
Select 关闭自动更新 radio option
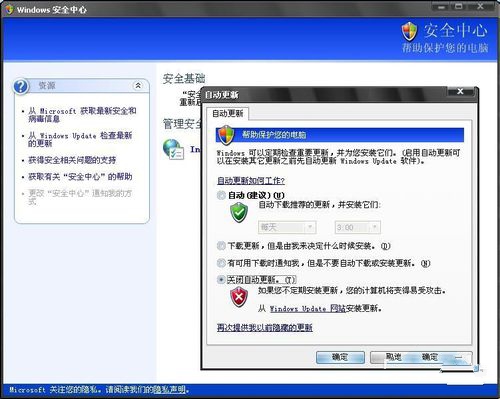pyautogui.click(x=221, y=280)
